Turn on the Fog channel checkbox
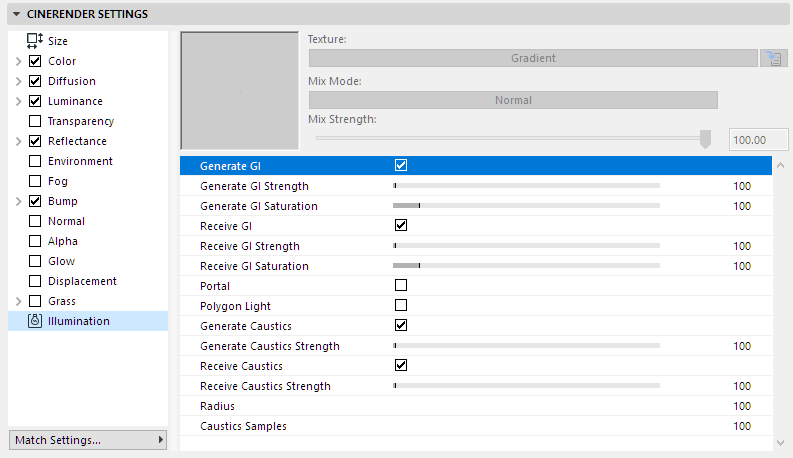 coord(35,181)
